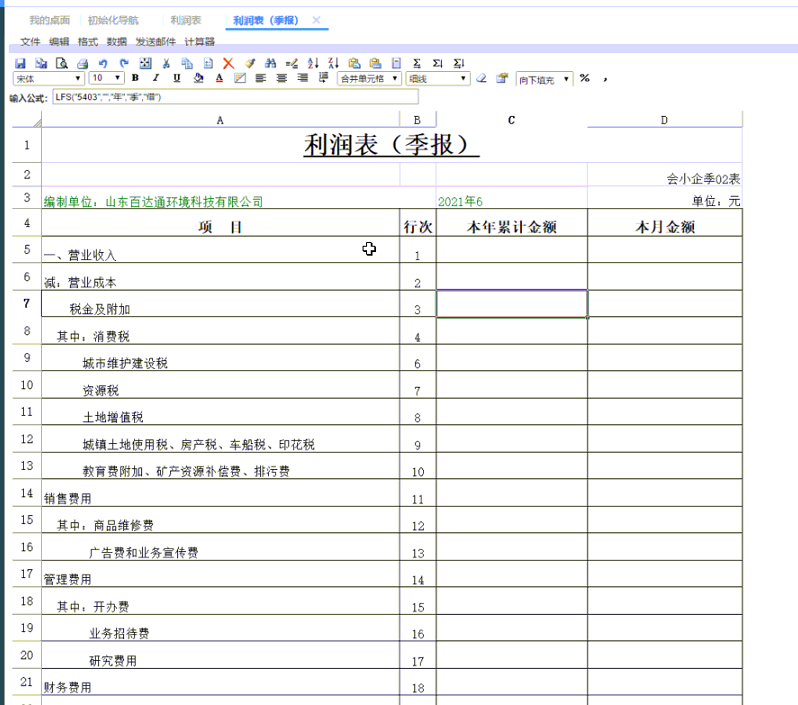The width and height of the screenshot is (798, 705).
Task: Open the 细线 border style dropdown
Action: [x=438, y=78]
